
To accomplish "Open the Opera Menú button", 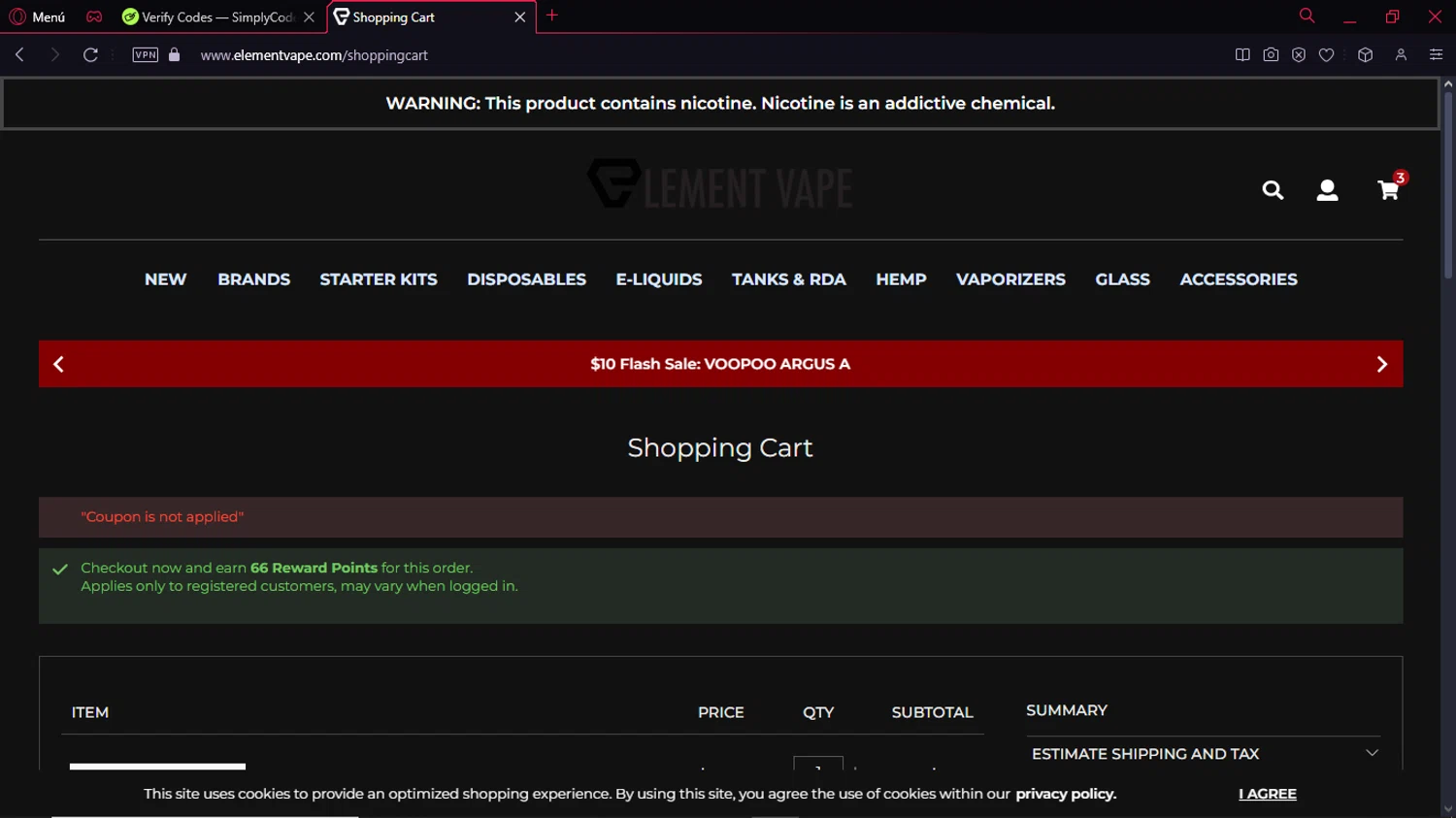I will coord(37,16).
